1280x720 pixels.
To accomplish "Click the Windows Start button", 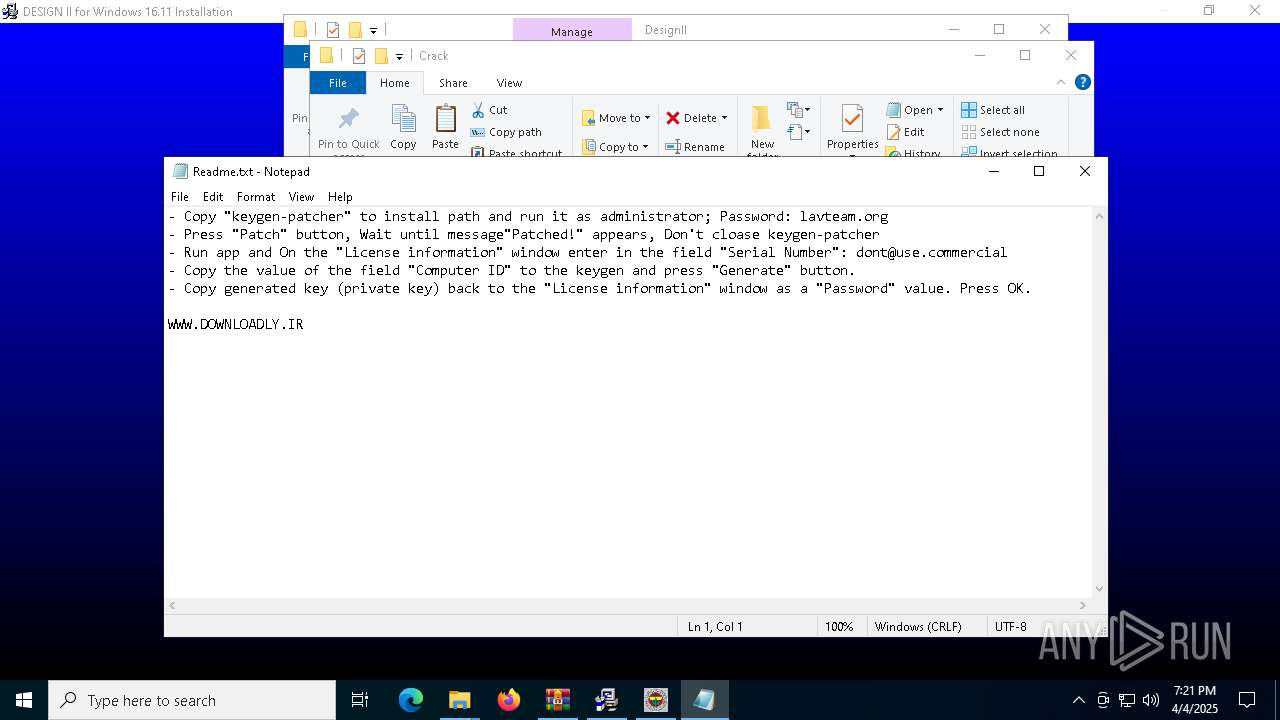I will coord(24,700).
